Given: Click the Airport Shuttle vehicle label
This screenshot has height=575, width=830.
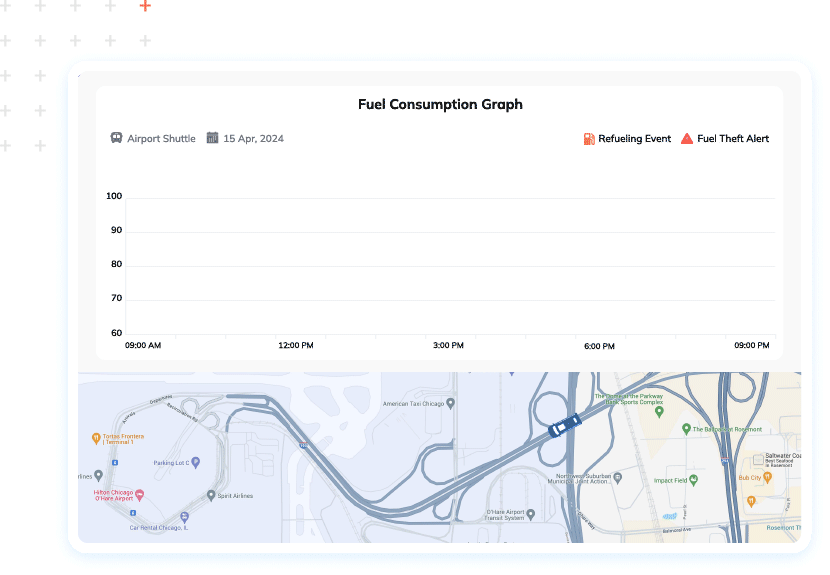Looking at the screenshot, I should [x=161, y=139].
